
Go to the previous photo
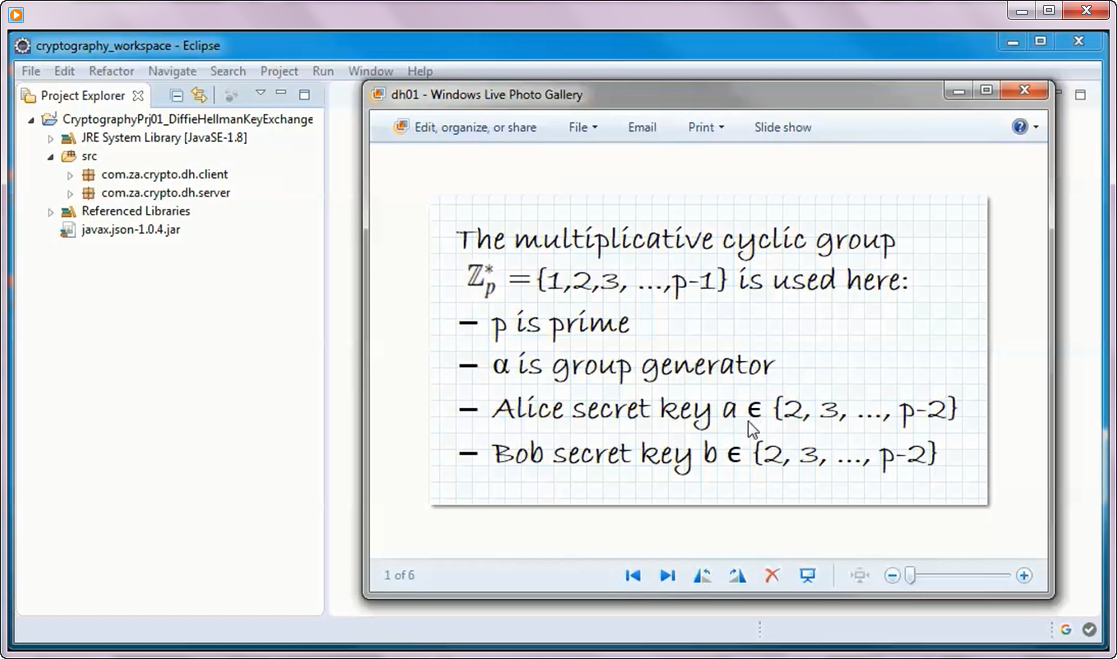[x=632, y=575]
